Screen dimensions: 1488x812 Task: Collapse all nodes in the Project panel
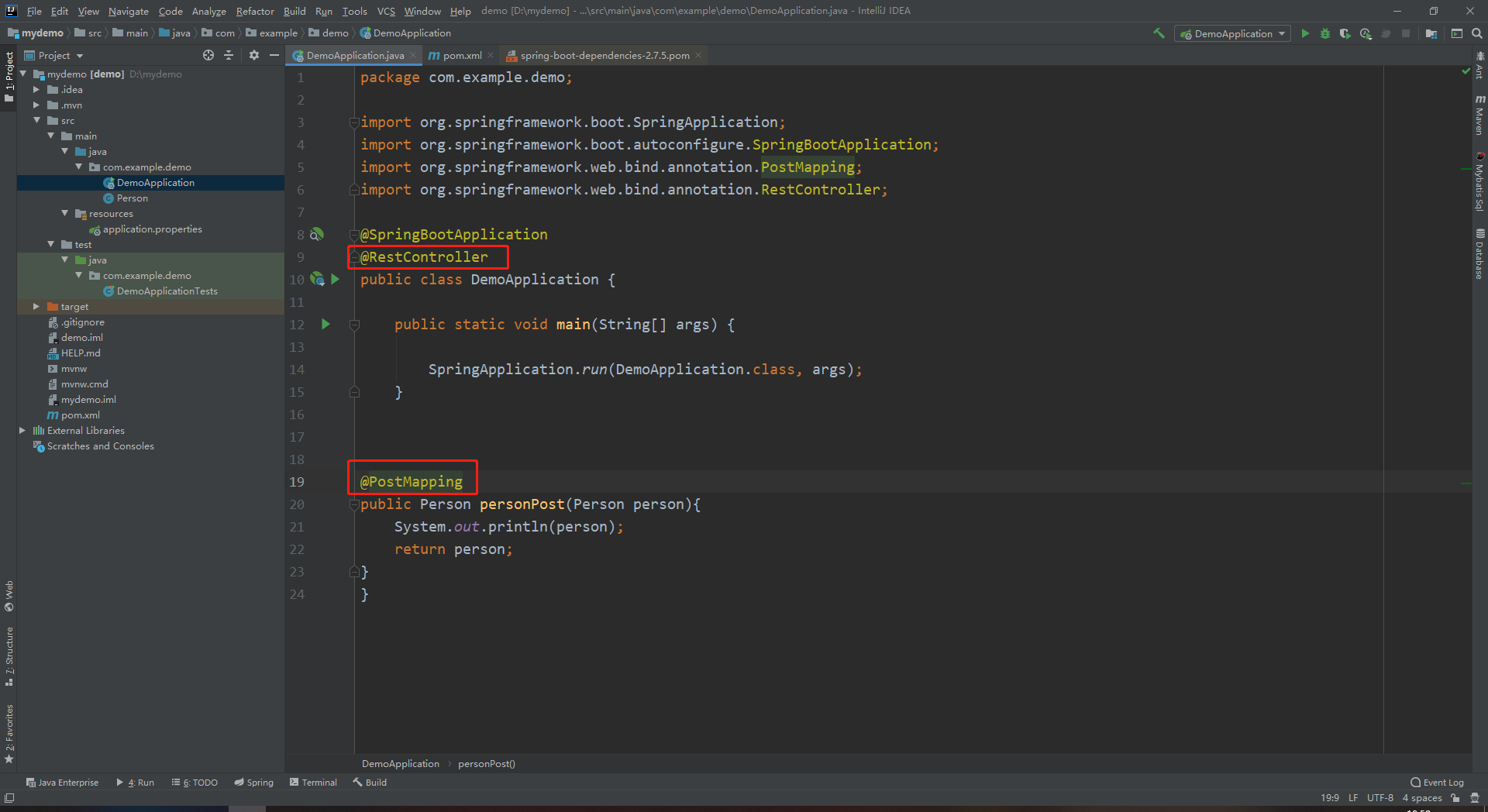229,55
